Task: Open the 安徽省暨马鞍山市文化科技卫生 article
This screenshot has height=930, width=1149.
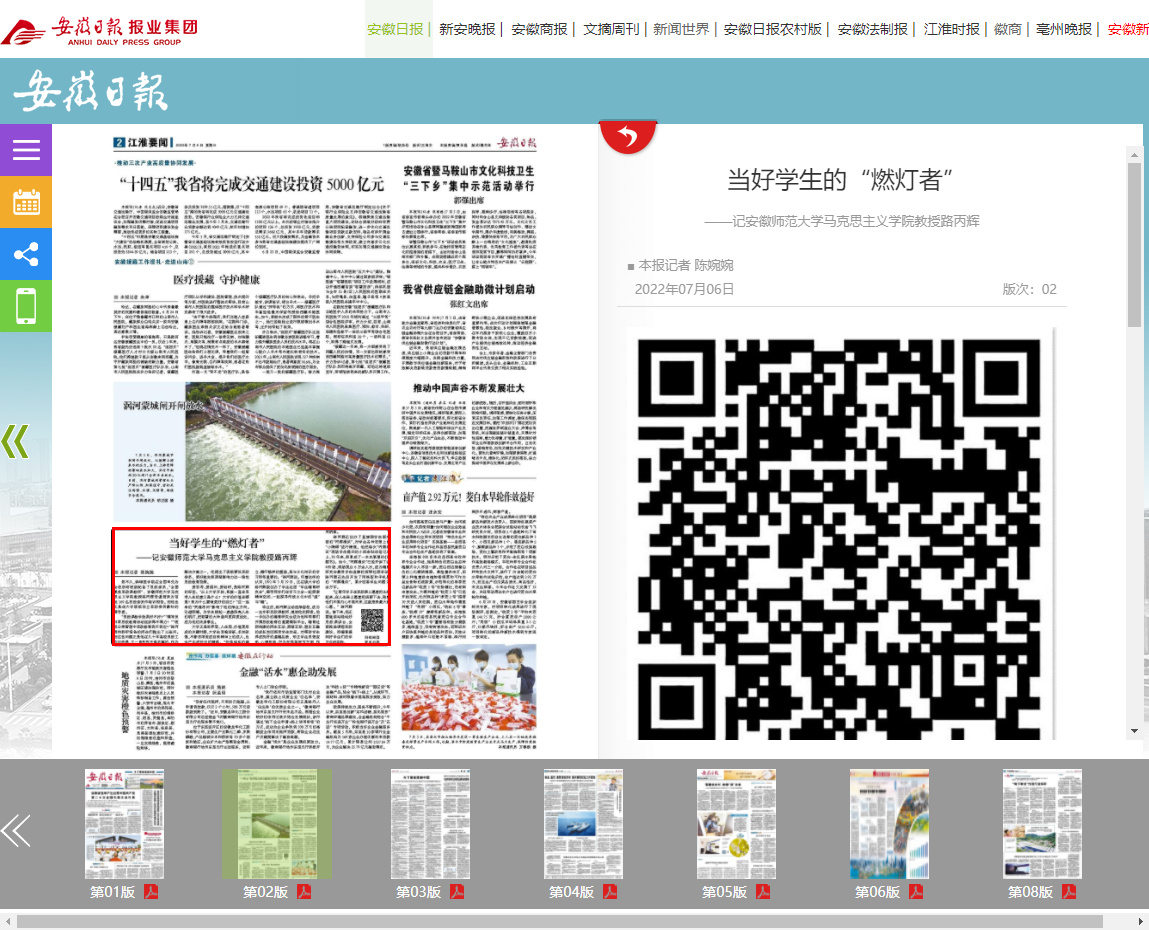Action: [x=469, y=178]
